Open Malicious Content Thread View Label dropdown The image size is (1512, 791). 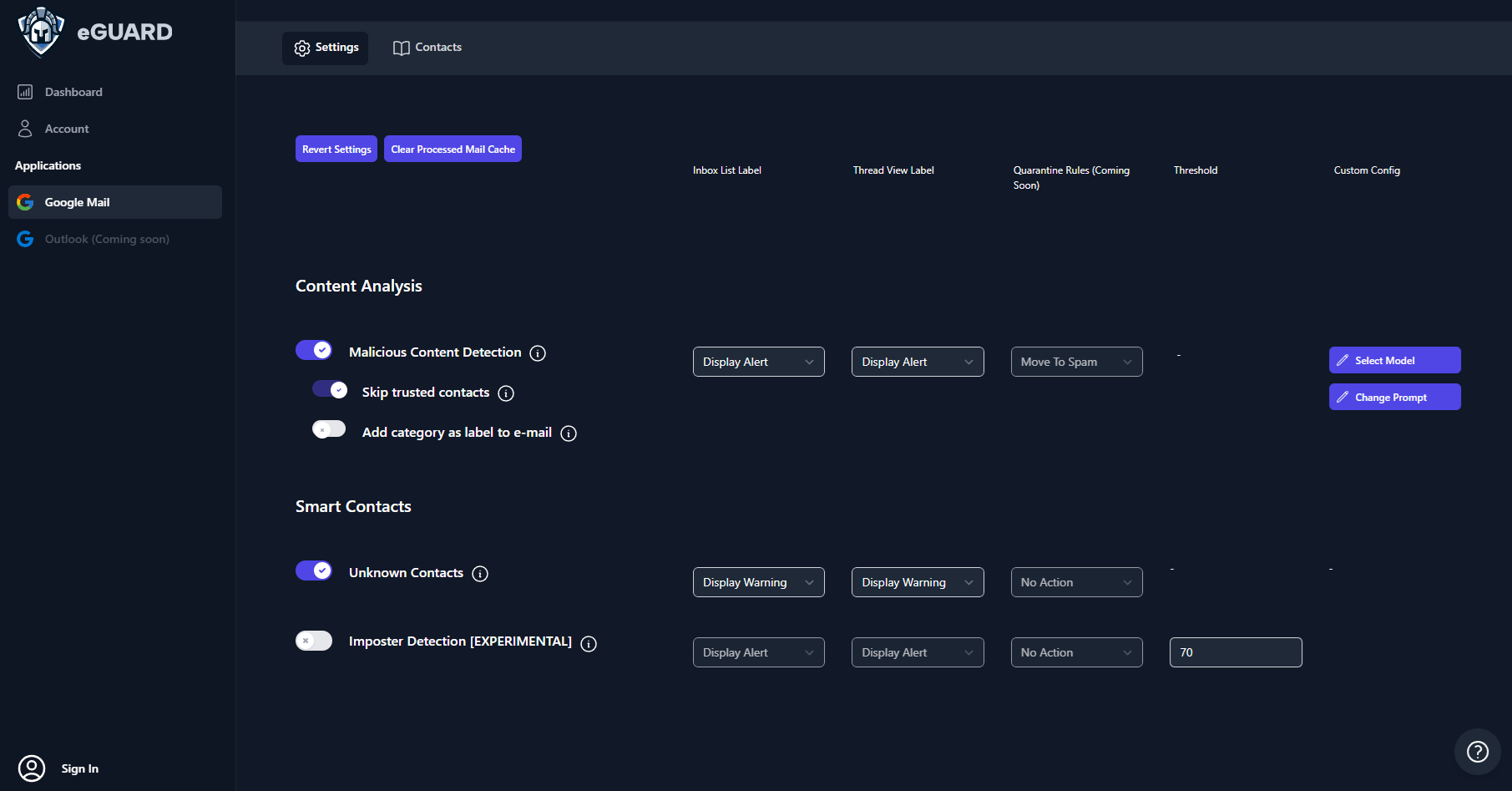pos(918,362)
